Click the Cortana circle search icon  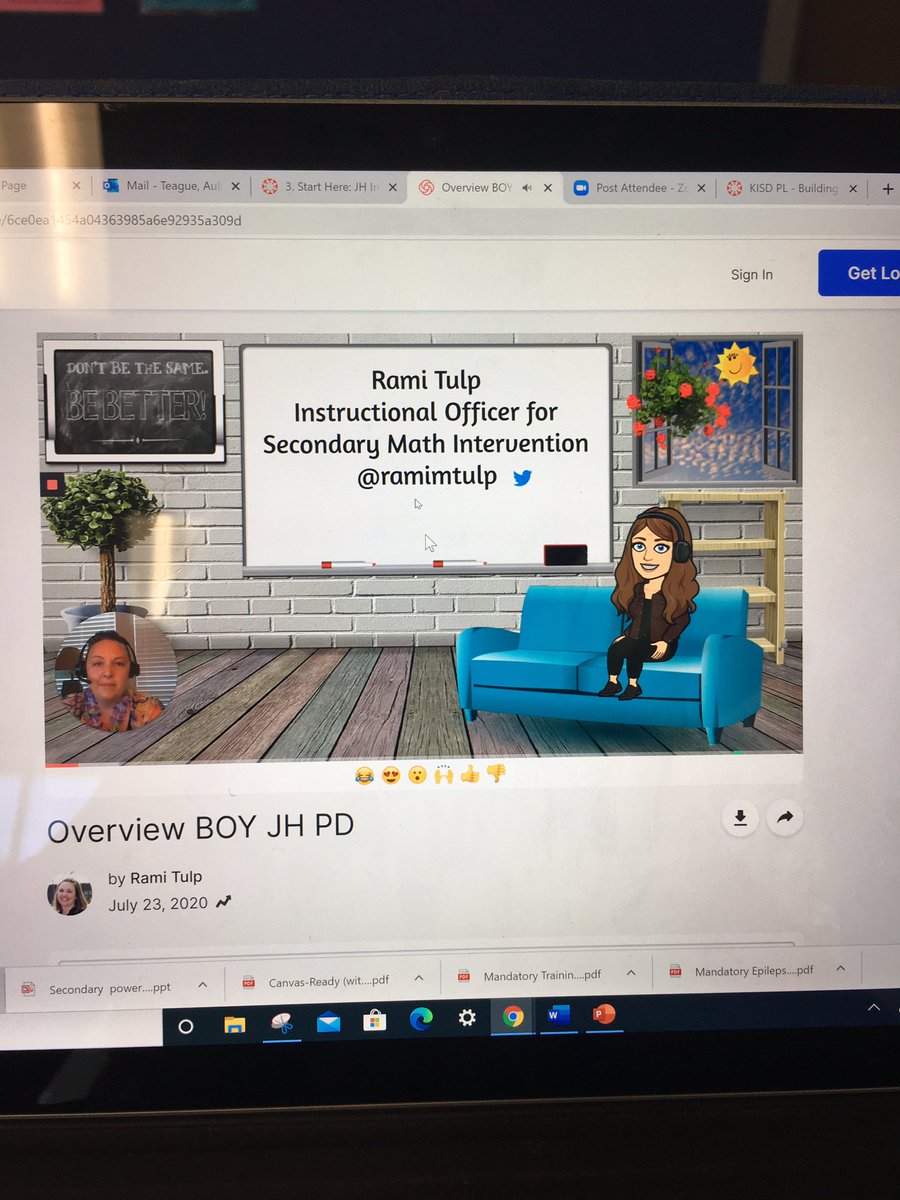[x=185, y=1026]
